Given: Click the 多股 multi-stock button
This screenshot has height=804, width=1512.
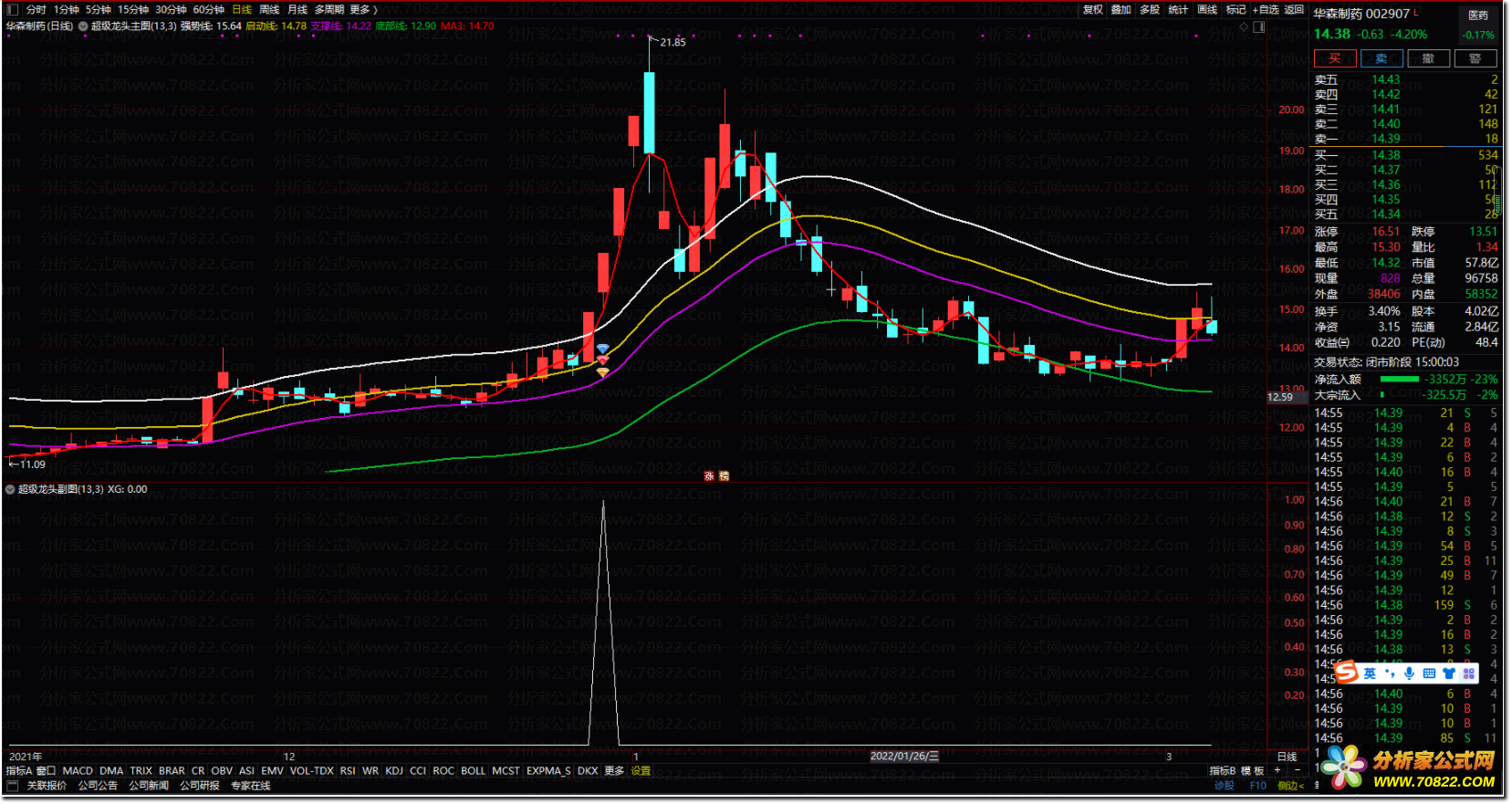Looking at the screenshot, I should [1150, 10].
